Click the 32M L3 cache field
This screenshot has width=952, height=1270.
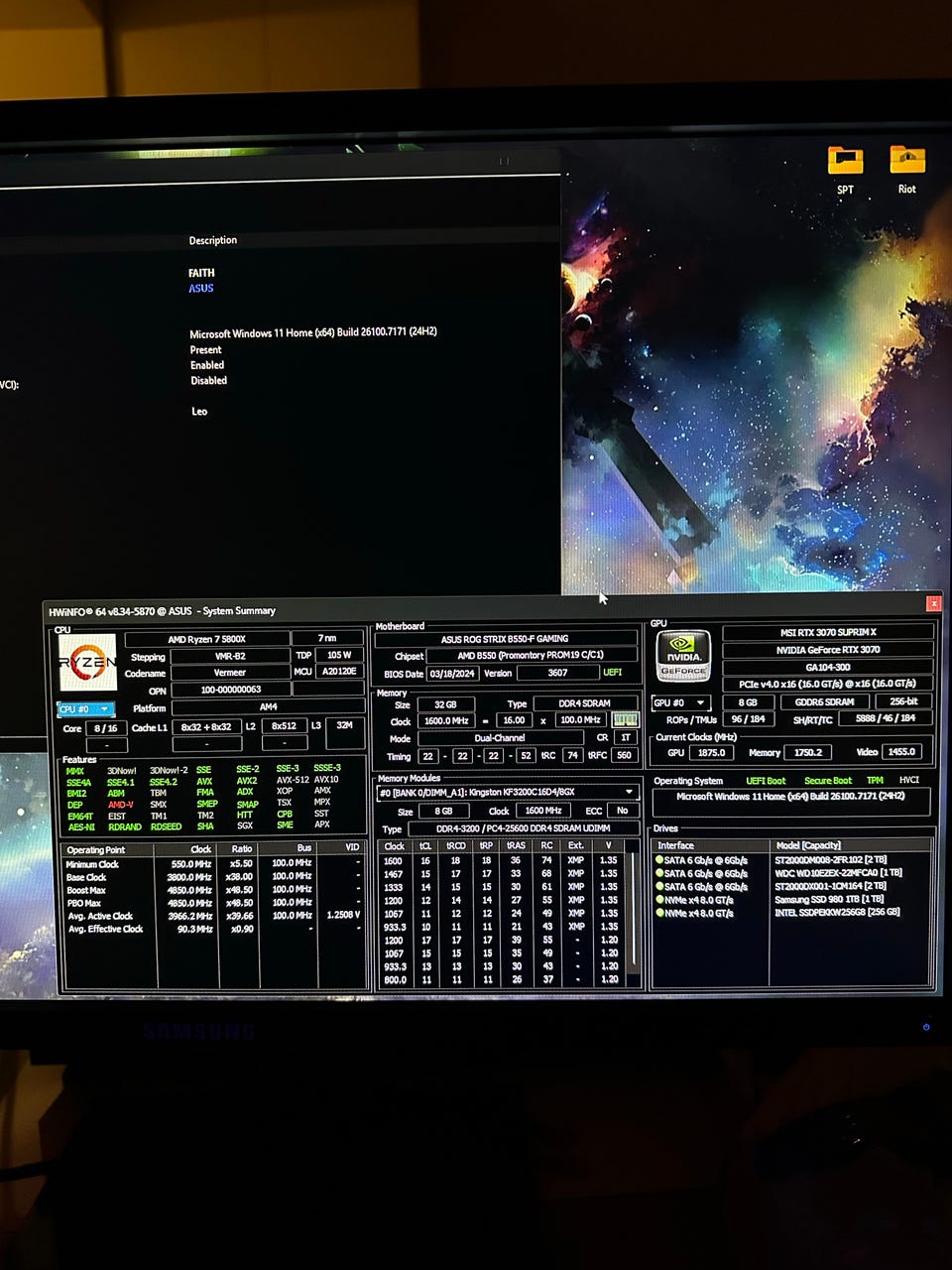pyautogui.click(x=344, y=726)
